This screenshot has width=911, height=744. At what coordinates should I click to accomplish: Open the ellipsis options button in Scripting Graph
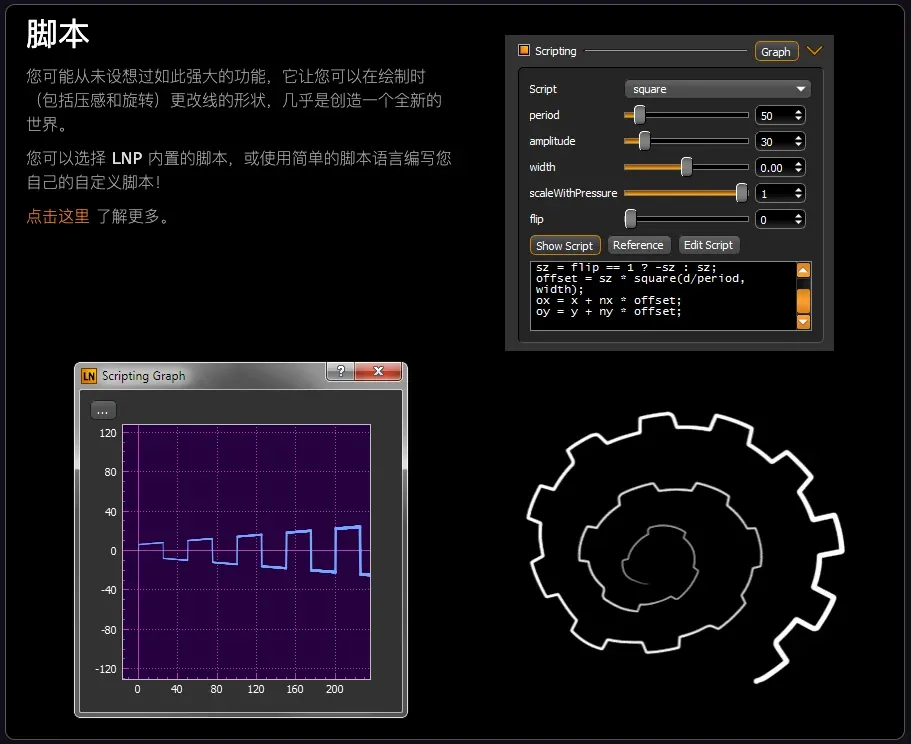pos(103,410)
